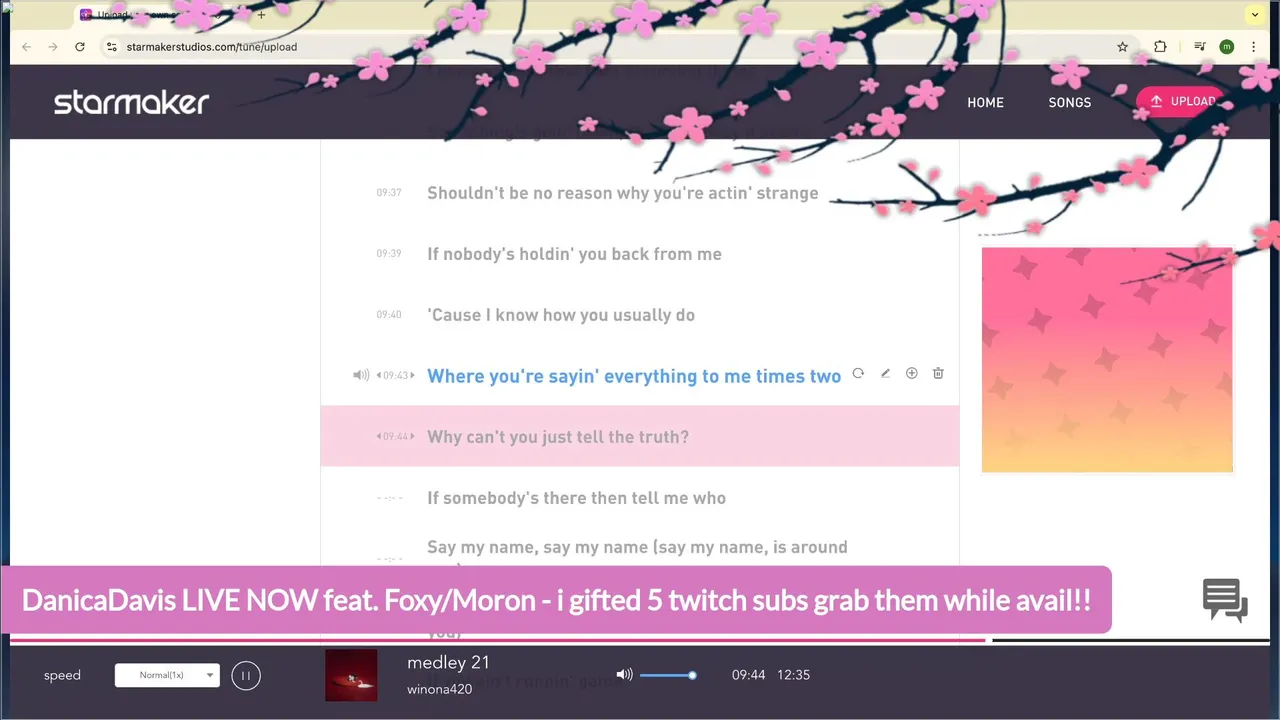The image size is (1280, 720).
Task: Click the 09:40 timestamp
Action: tap(389, 314)
